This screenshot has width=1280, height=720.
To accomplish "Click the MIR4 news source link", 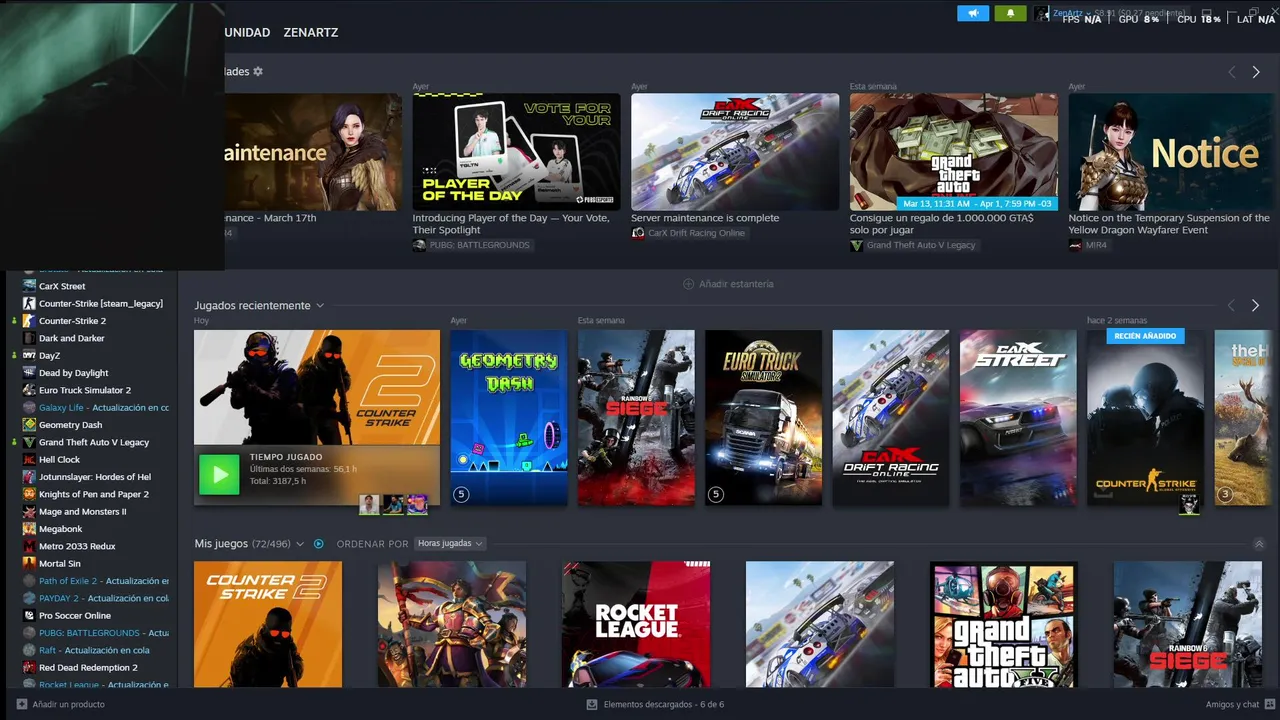I will click(x=1096, y=245).
